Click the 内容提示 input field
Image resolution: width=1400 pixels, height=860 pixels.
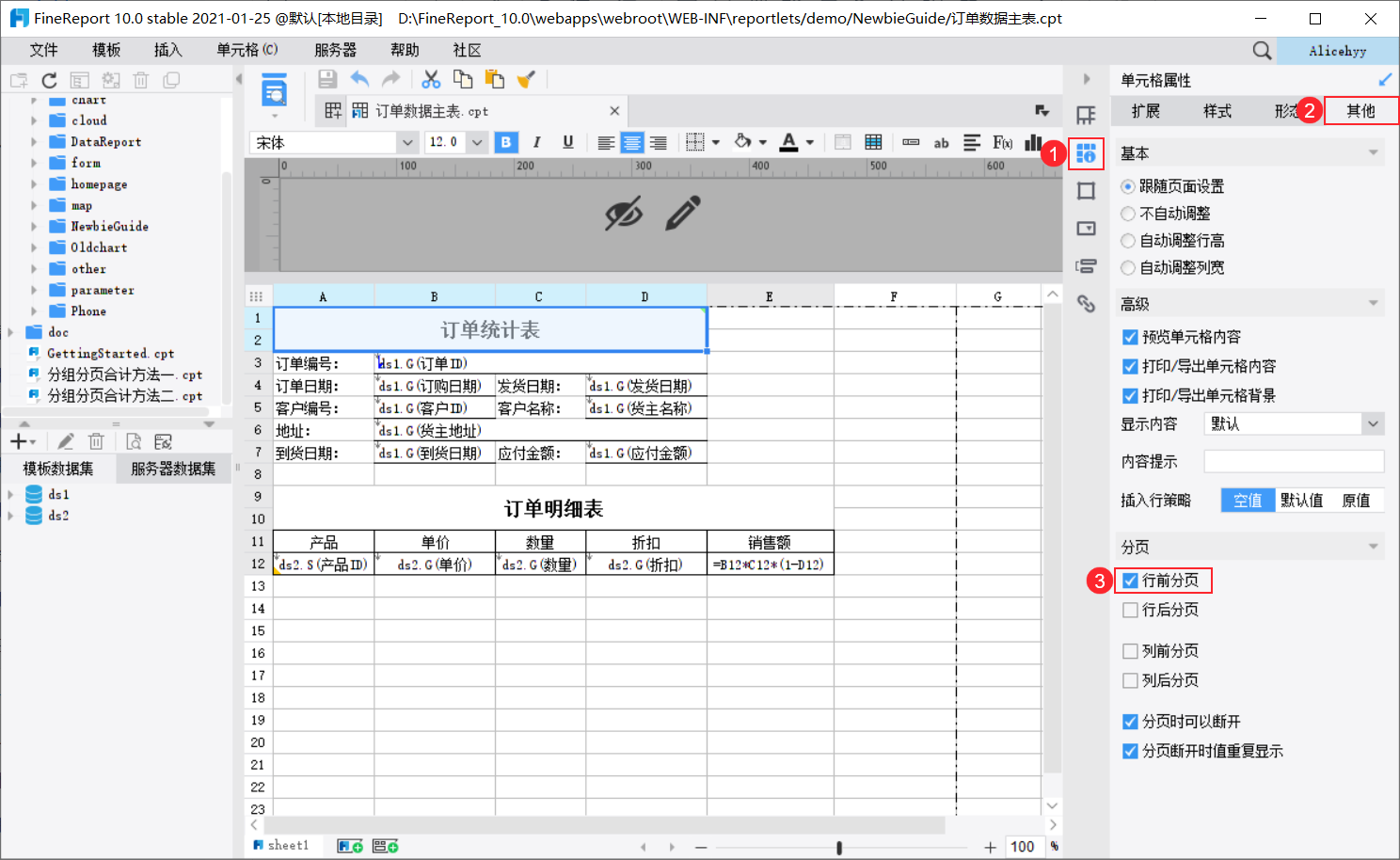coord(1294,461)
